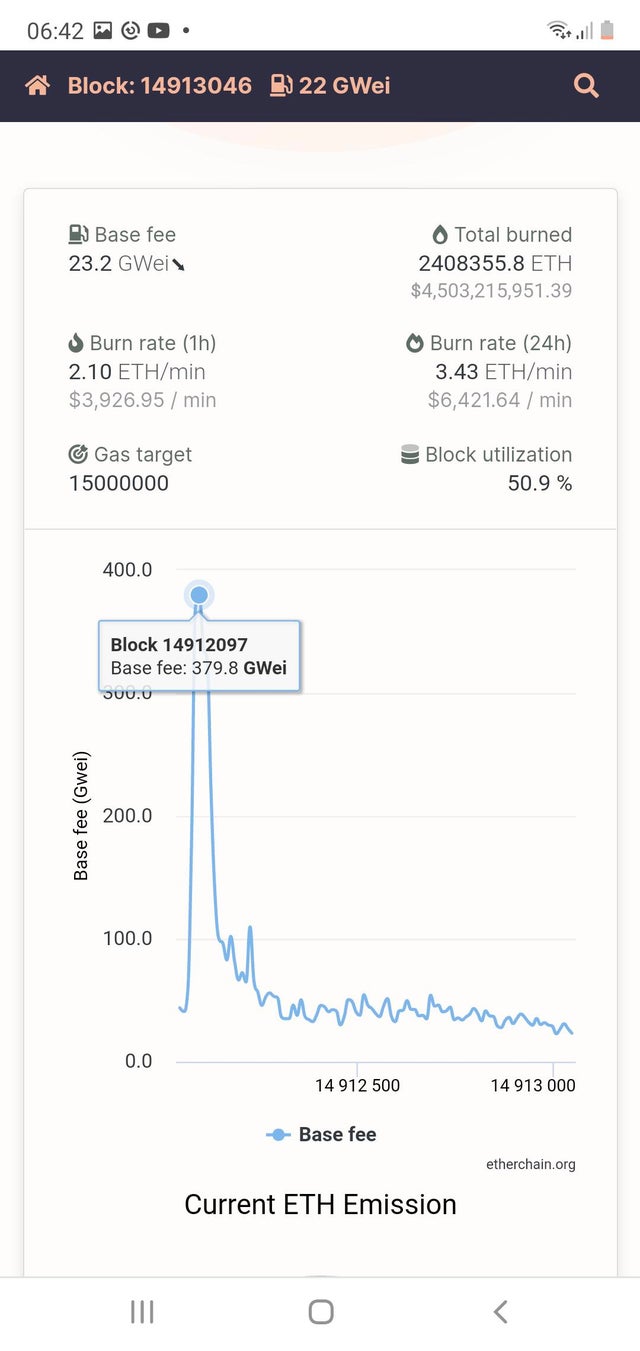Screen dimensions: 640x1351
Task: Tap the Block 14912097 tooltip
Action: (199, 656)
